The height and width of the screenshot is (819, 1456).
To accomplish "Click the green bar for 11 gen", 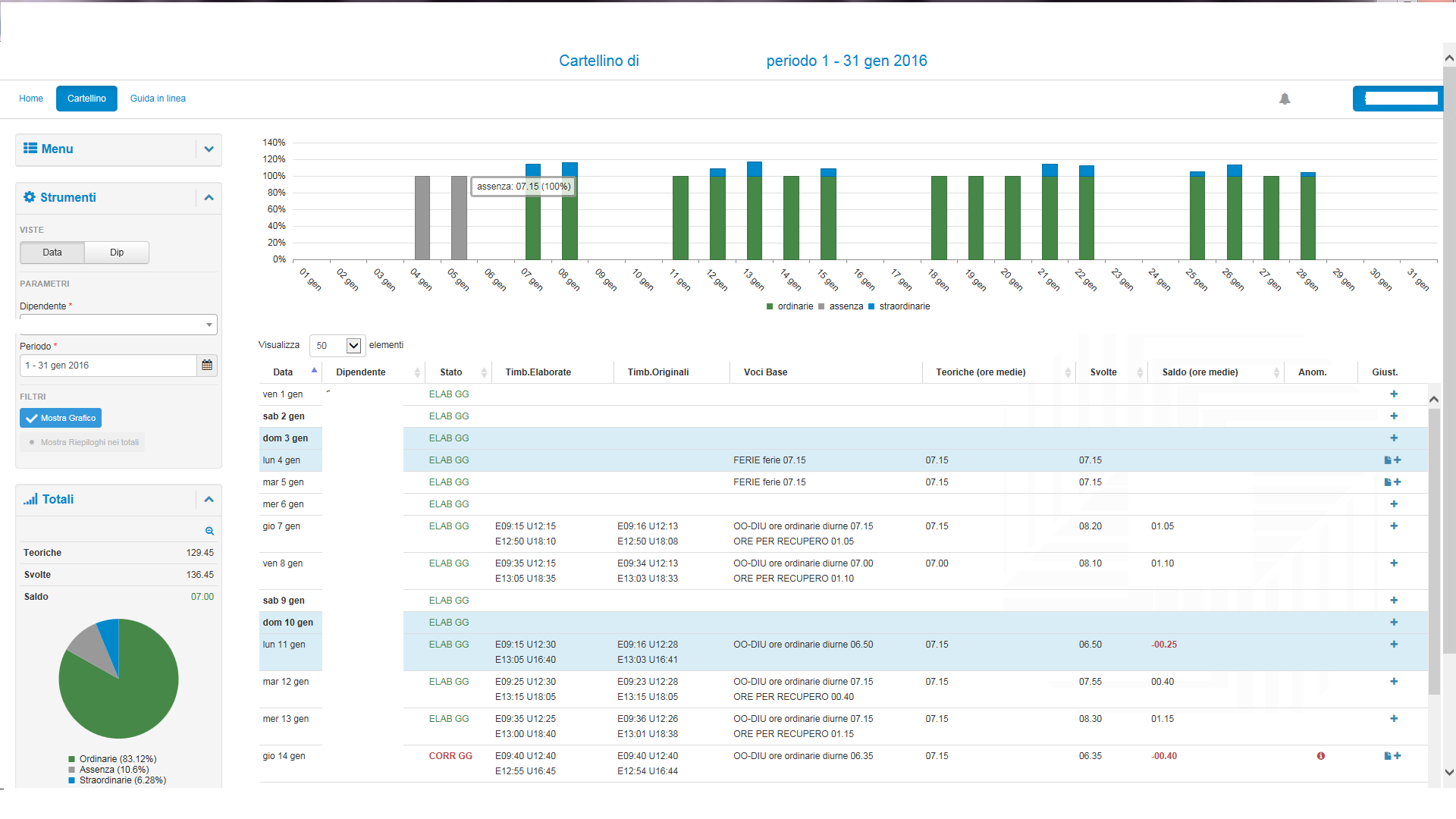I will pos(680,218).
